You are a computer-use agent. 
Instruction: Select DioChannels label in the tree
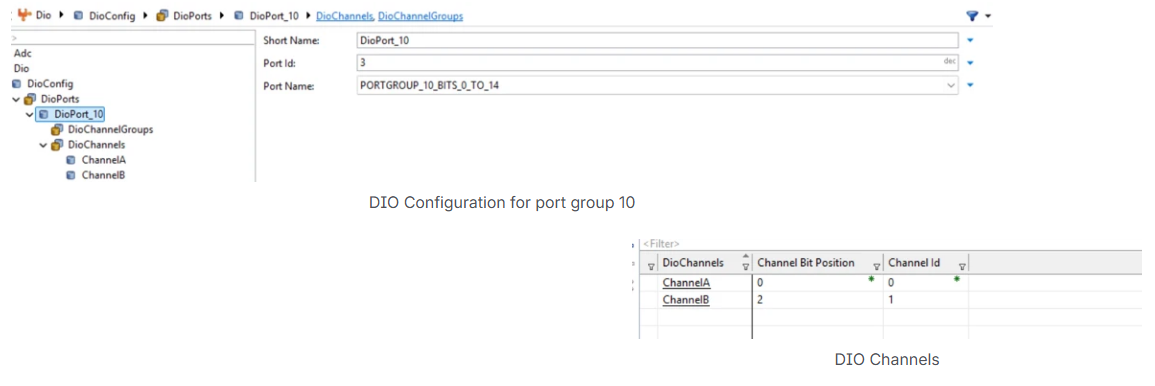pyautogui.click(x=96, y=145)
